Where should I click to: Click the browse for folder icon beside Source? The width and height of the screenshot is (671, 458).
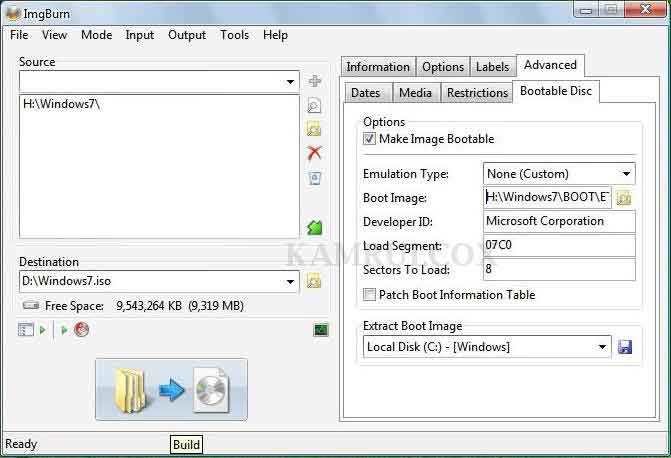pyautogui.click(x=315, y=128)
